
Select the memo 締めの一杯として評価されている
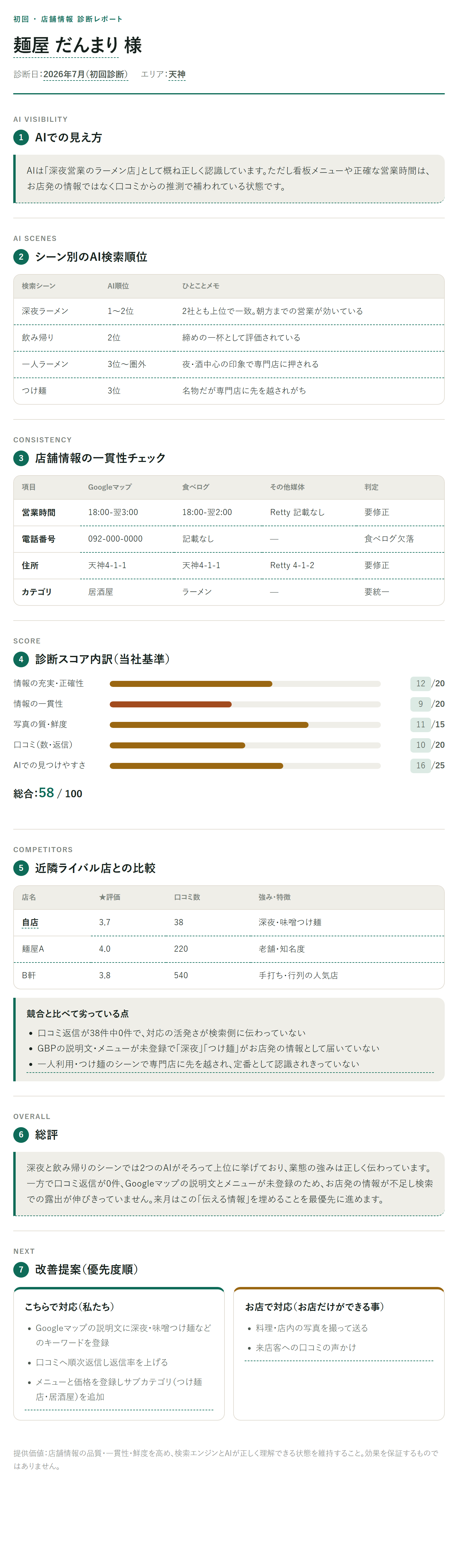pos(309,338)
